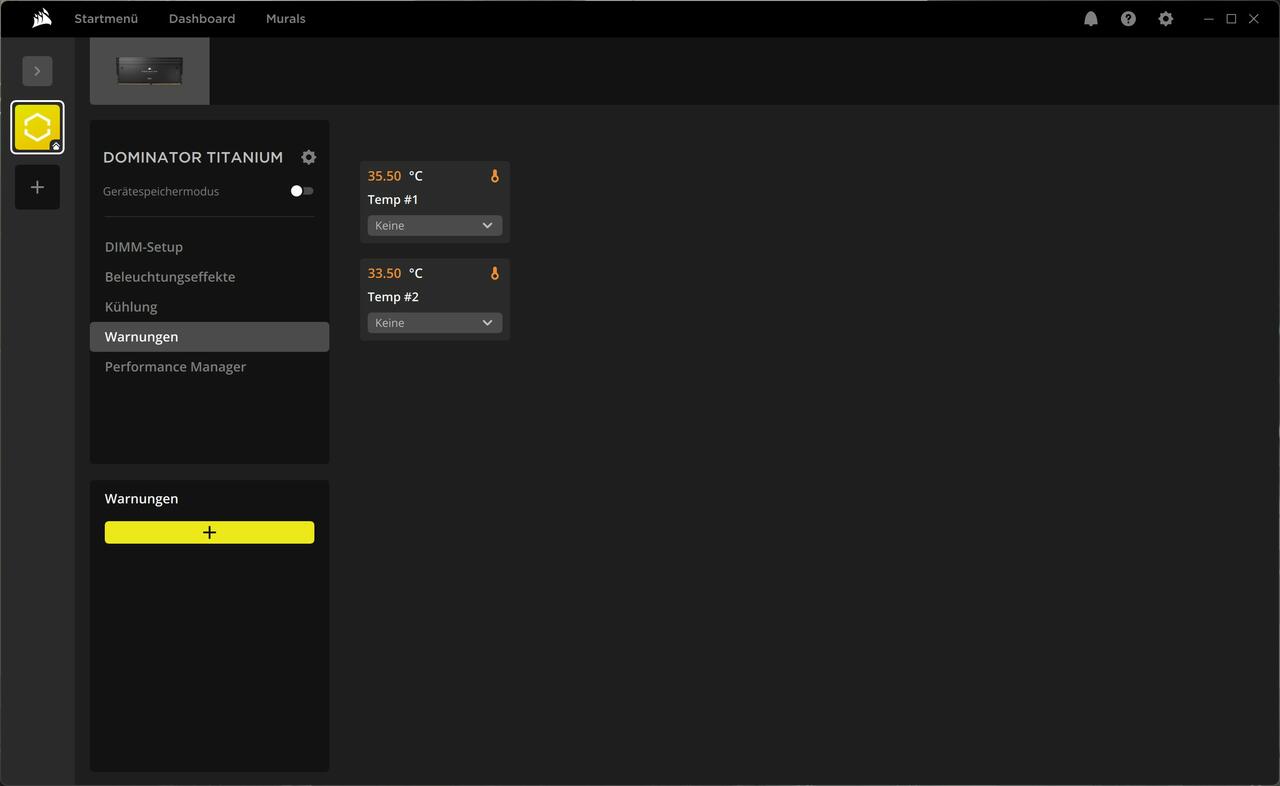Select the Performance Manager entry

pos(175,367)
